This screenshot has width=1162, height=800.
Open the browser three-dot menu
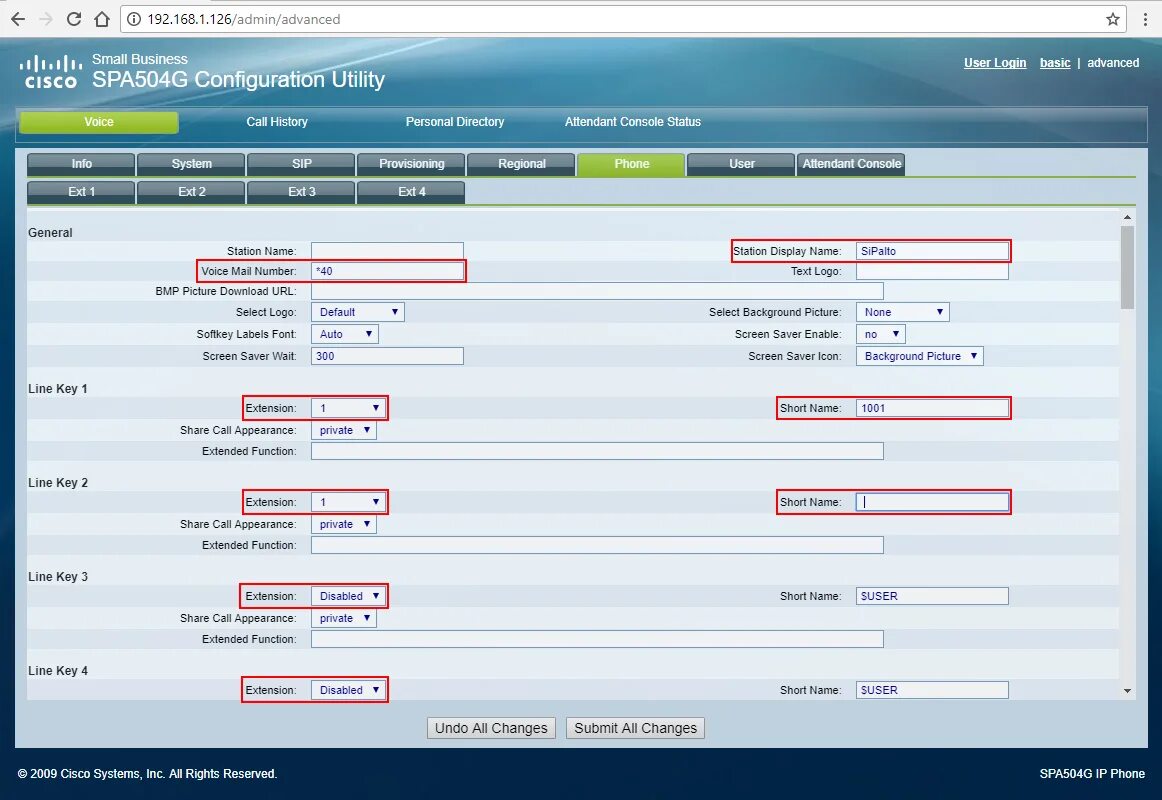point(1145,19)
